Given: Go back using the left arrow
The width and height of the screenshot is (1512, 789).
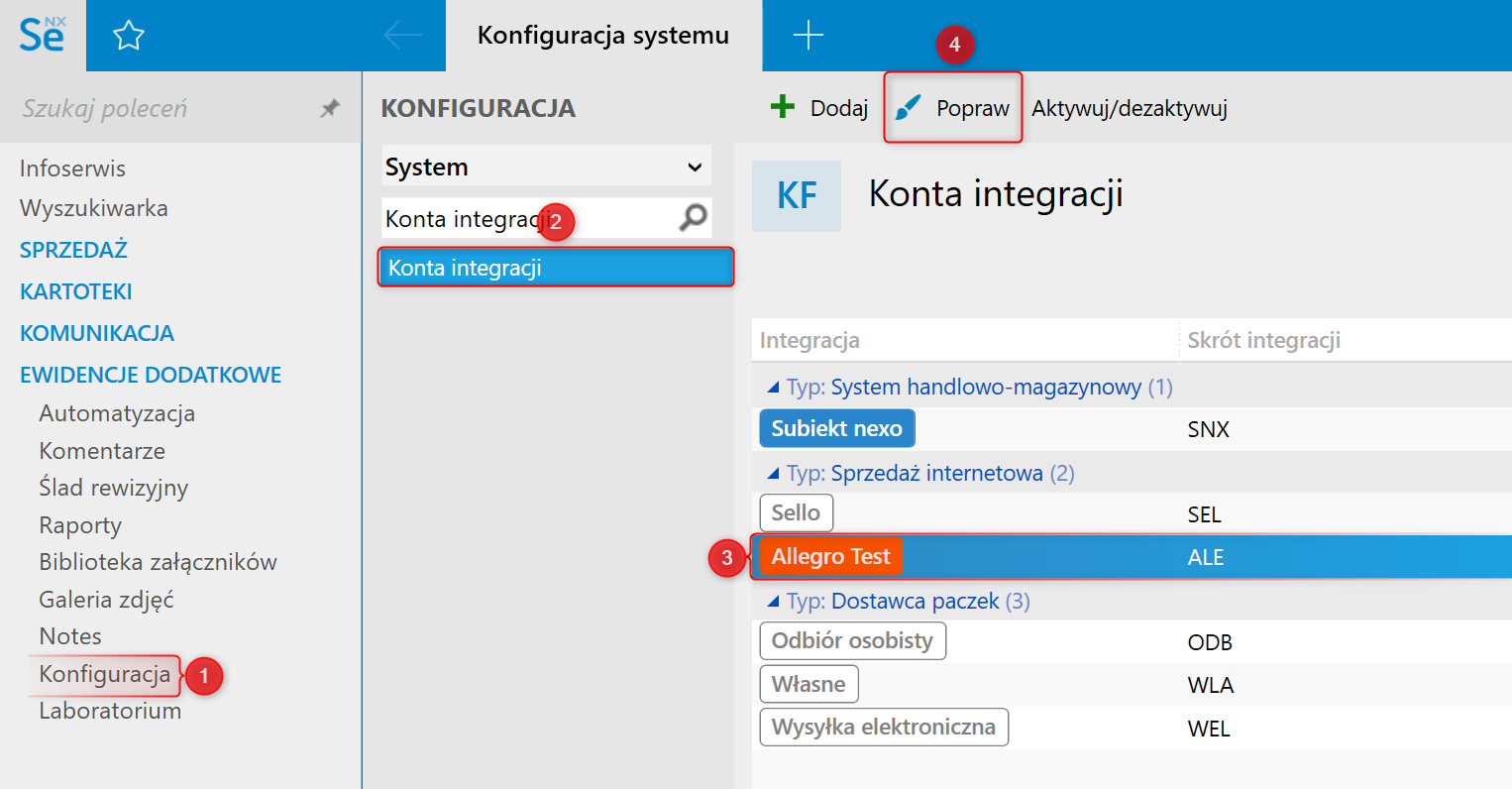Looking at the screenshot, I should [403, 36].
